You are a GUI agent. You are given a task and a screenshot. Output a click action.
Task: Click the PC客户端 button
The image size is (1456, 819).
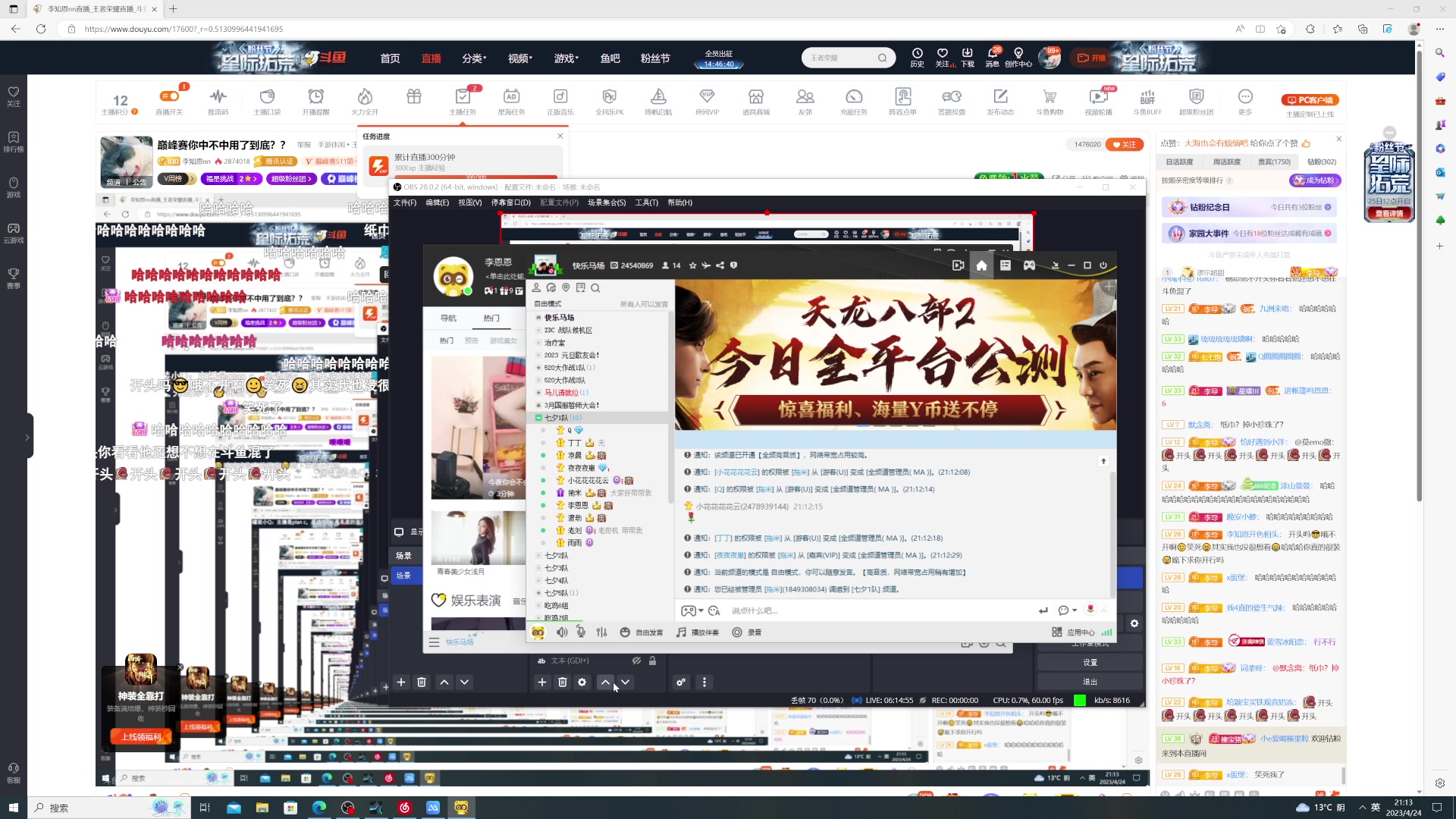(x=1310, y=100)
